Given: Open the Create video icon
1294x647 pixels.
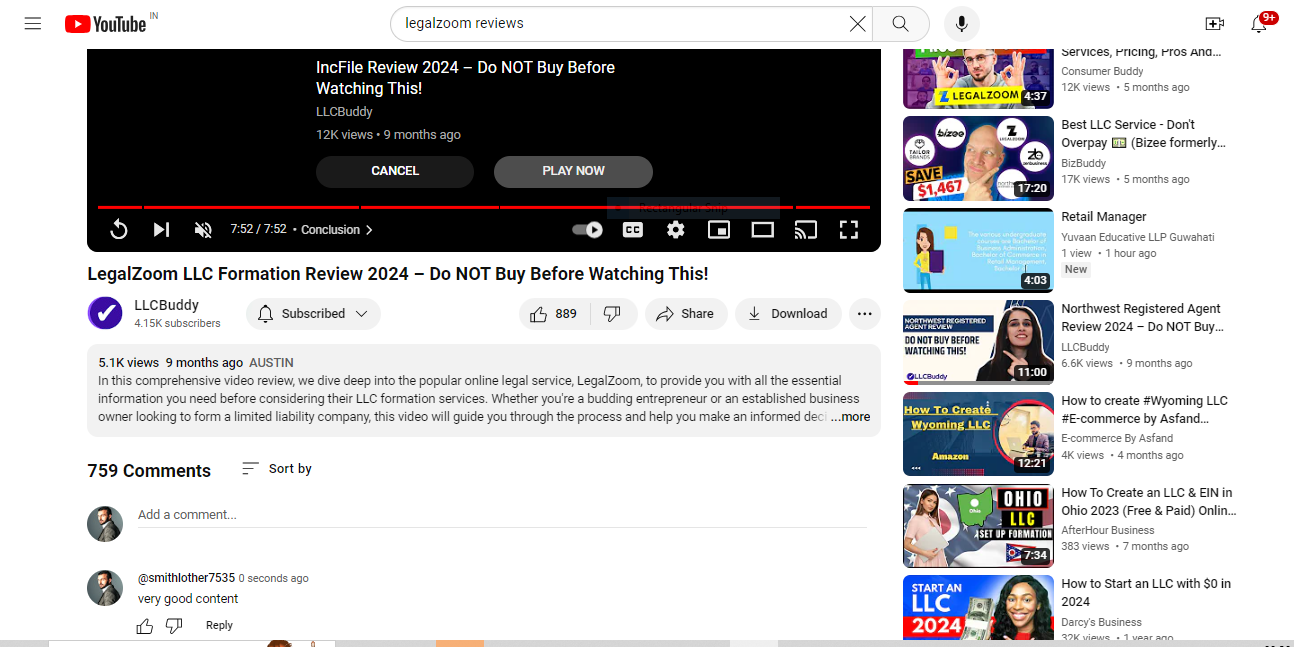Looking at the screenshot, I should coord(1214,24).
